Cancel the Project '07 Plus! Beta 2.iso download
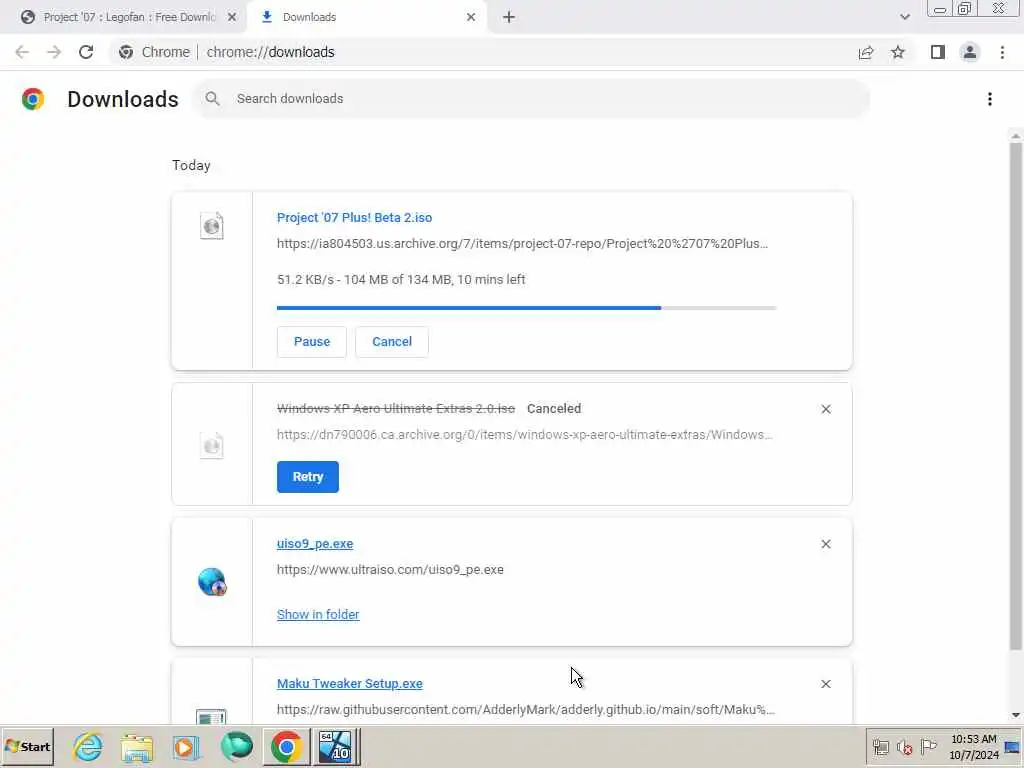 (392, 342)
